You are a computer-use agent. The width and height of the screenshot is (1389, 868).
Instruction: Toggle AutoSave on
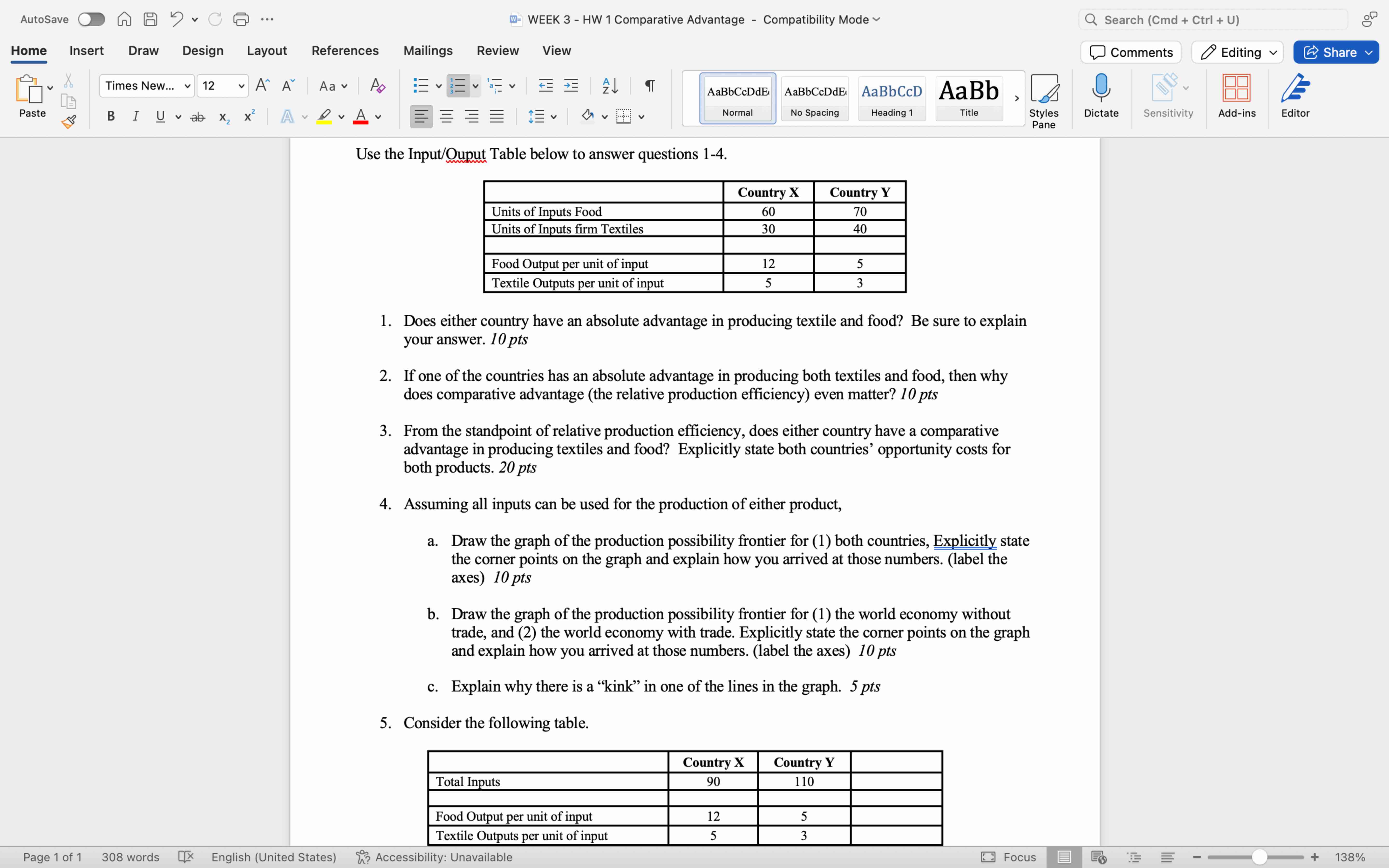click(91, 19)
